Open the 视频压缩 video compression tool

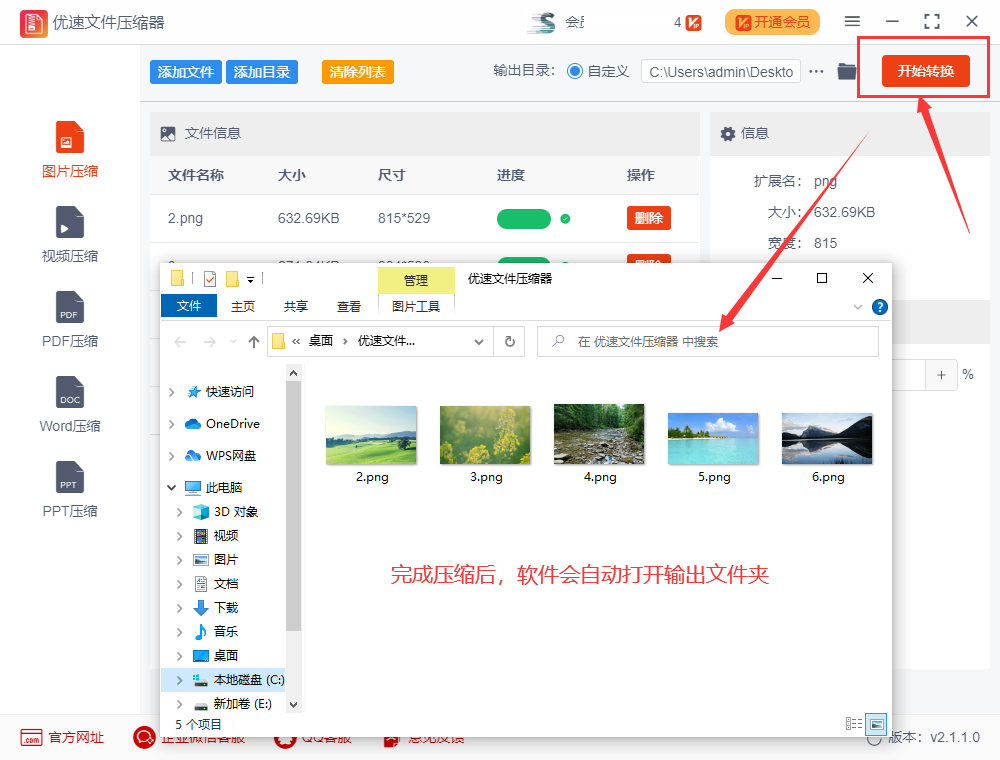click(x=70, y=223)
